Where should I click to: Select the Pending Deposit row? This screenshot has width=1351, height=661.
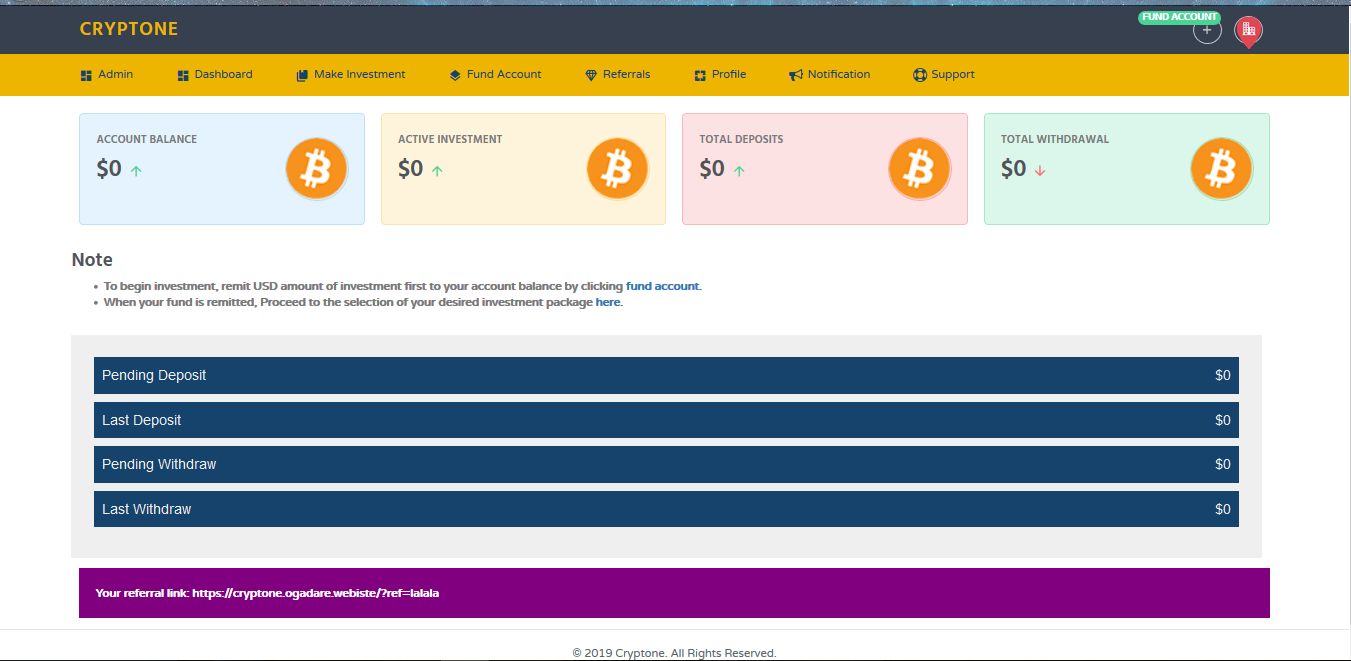pos(666,375)
